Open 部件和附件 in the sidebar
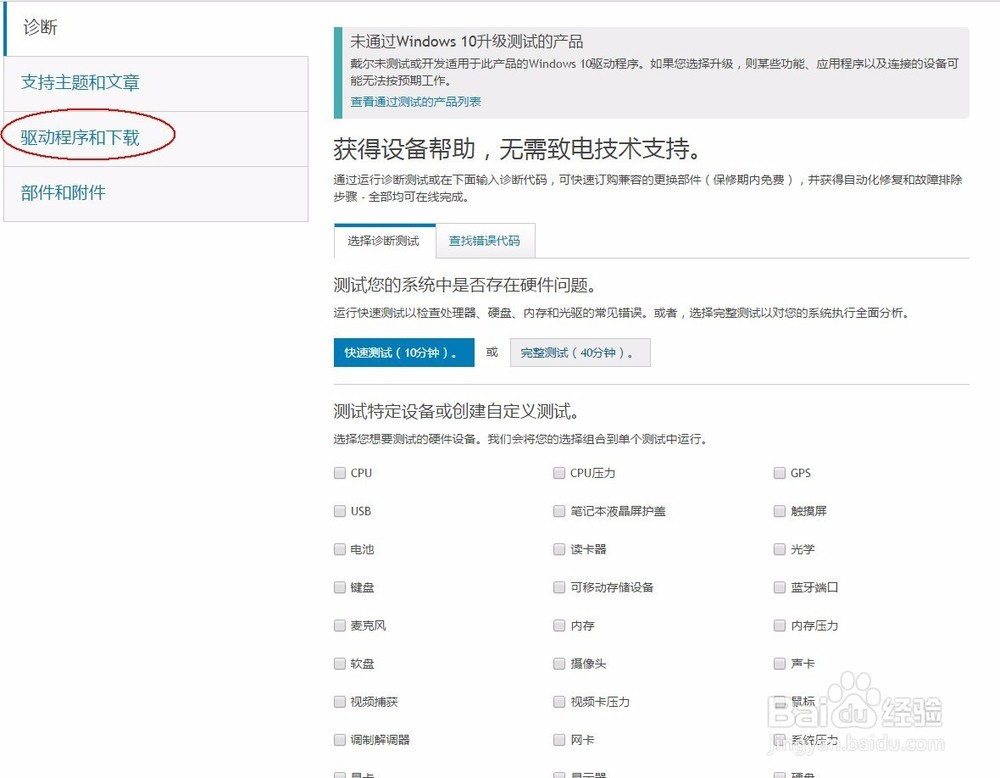Image resolution: width=1000 pixels, height=778 pixels. pos(156,194)
